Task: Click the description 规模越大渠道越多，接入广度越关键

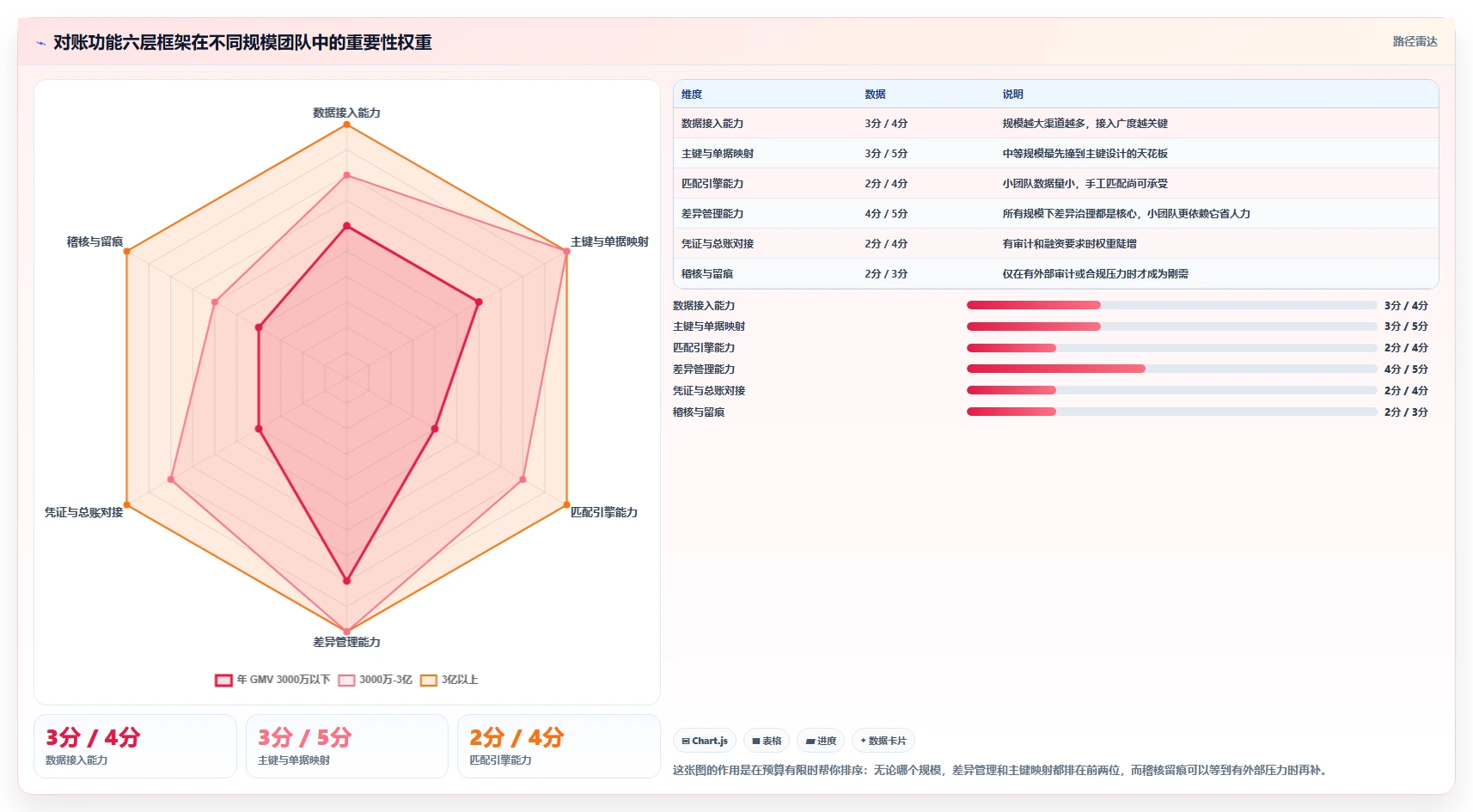Action: [1085, 124]
